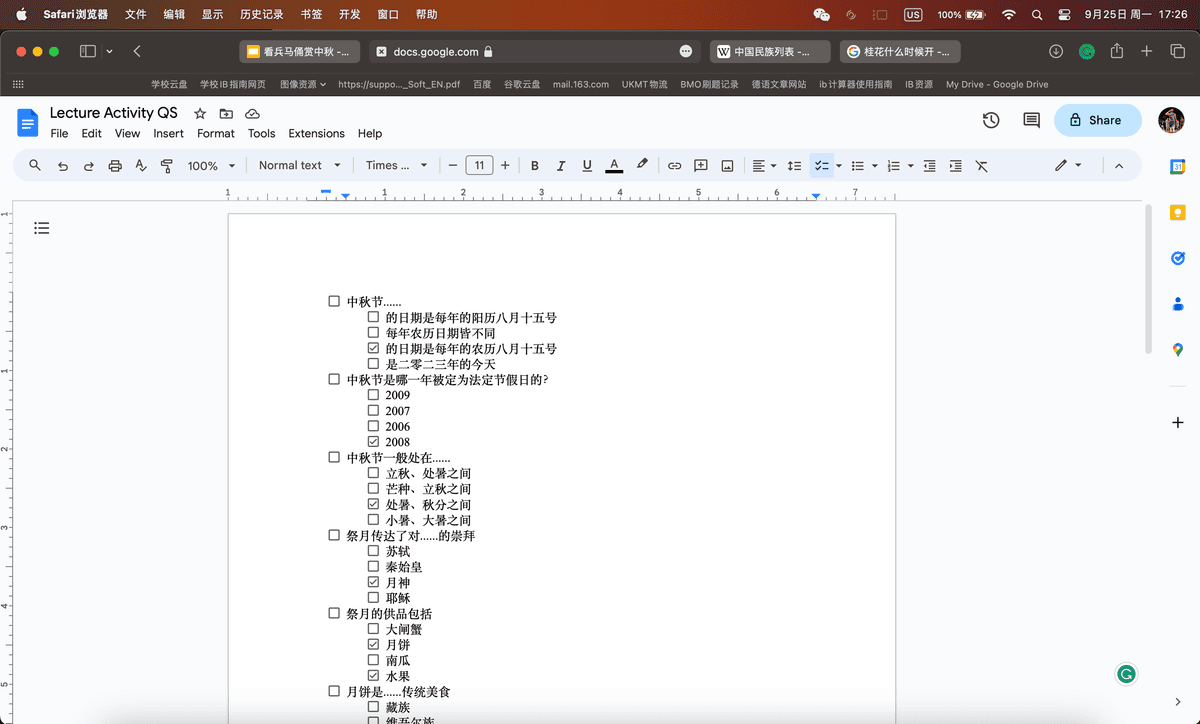Expand the Times font dropdown

coord(396,166)
